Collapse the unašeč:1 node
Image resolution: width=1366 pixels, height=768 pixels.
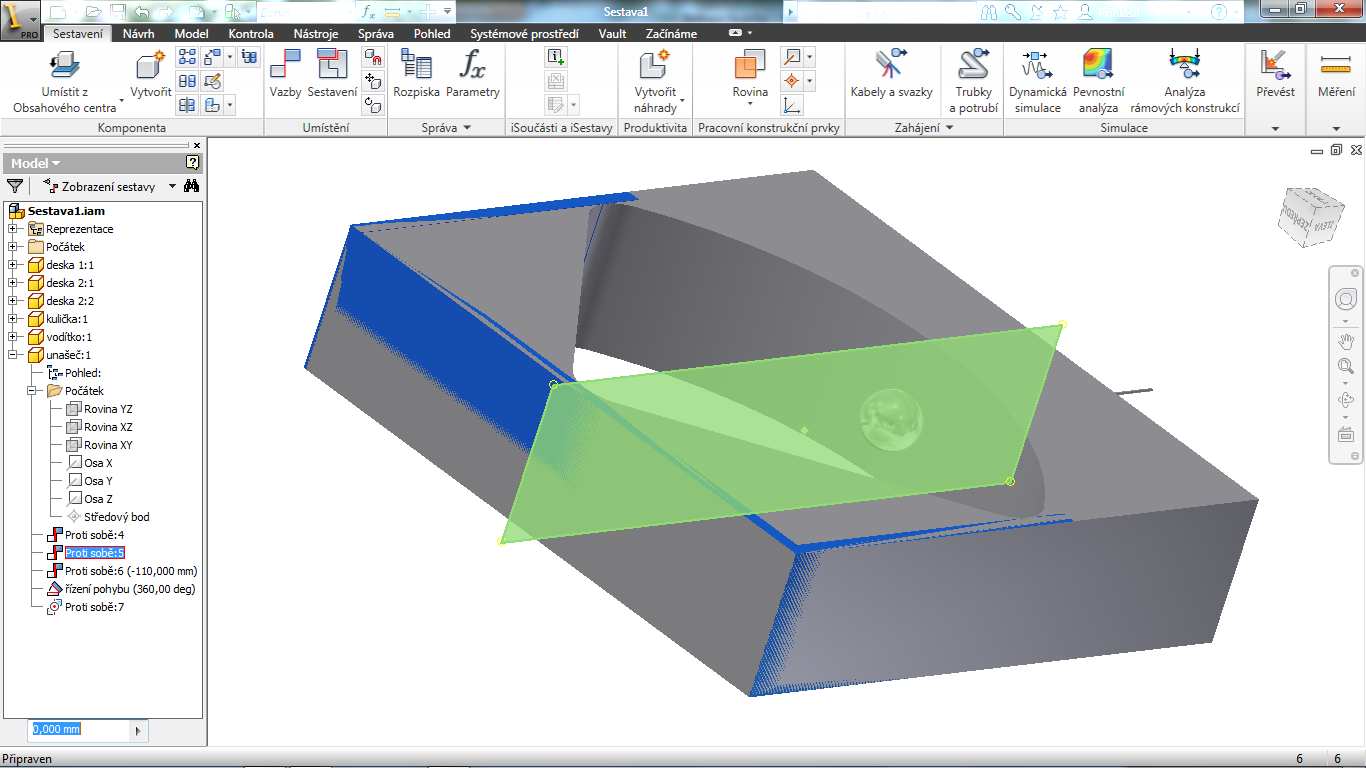(x=13, y=355)
